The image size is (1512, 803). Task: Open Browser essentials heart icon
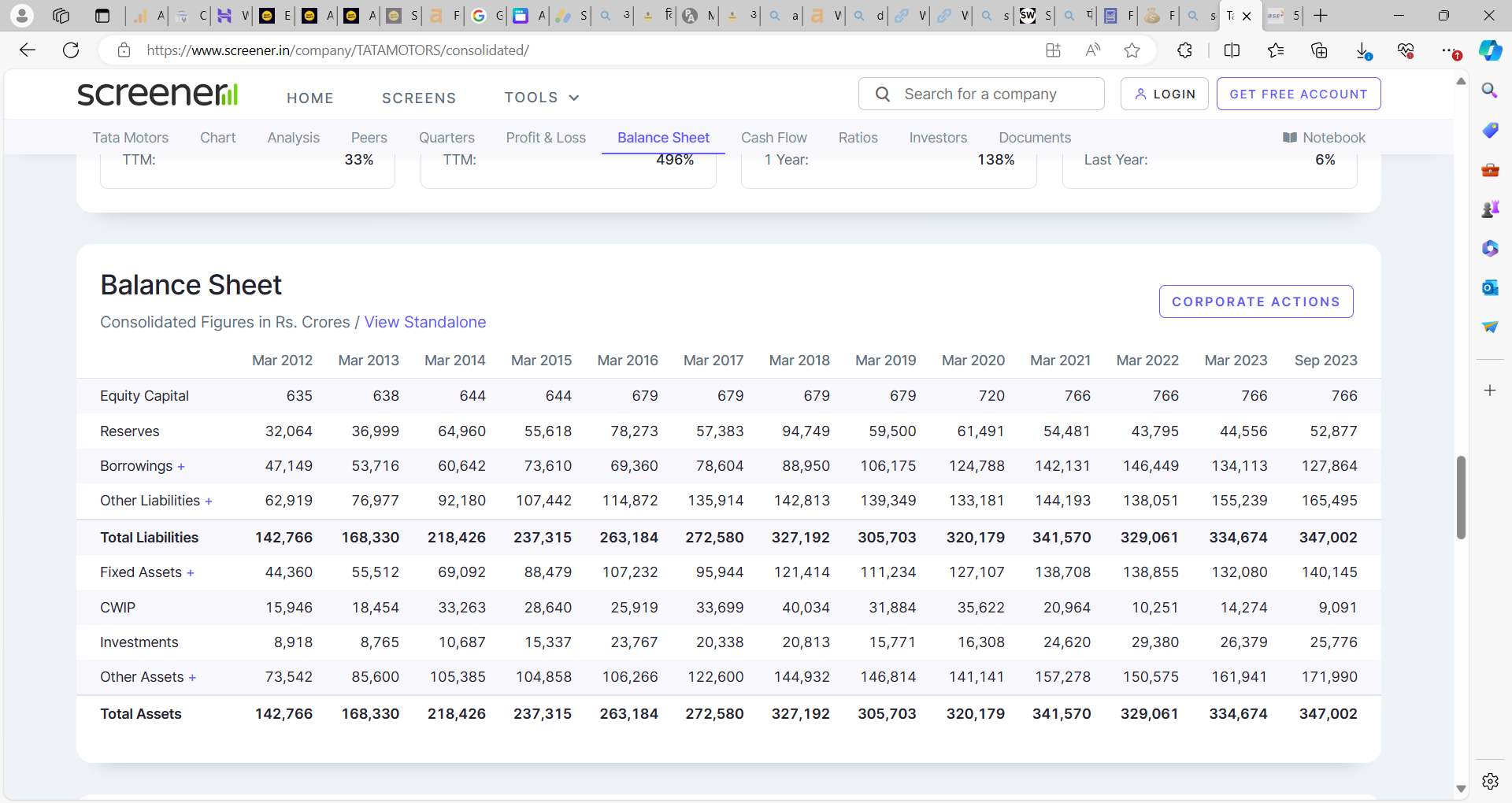tap(1406, 50)
